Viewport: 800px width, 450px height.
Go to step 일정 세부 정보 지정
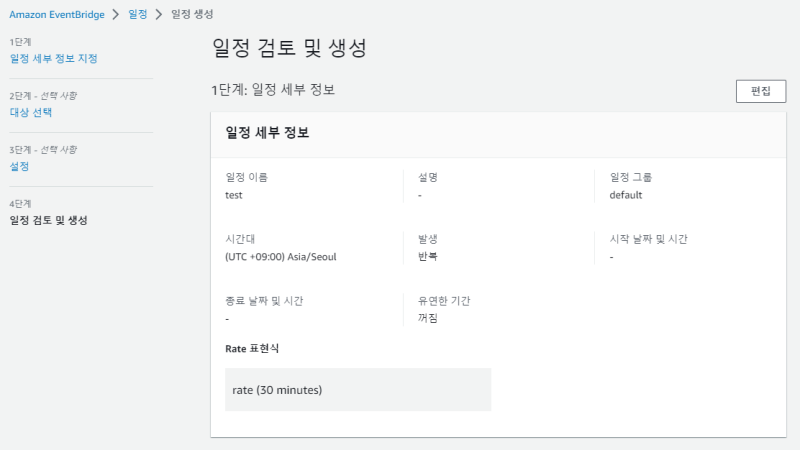[53, 58]
